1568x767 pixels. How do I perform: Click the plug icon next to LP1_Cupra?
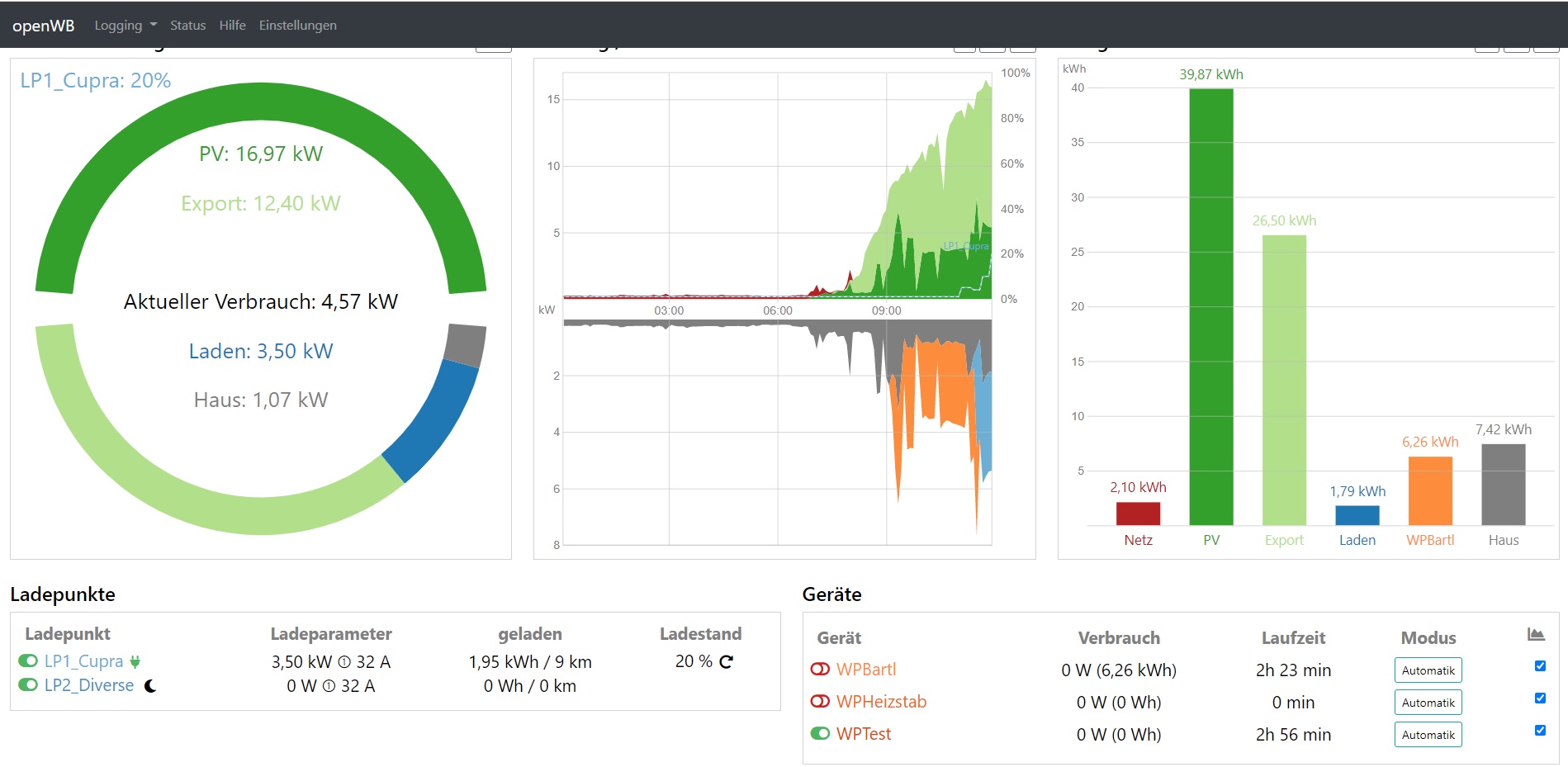tap(135, 661)
